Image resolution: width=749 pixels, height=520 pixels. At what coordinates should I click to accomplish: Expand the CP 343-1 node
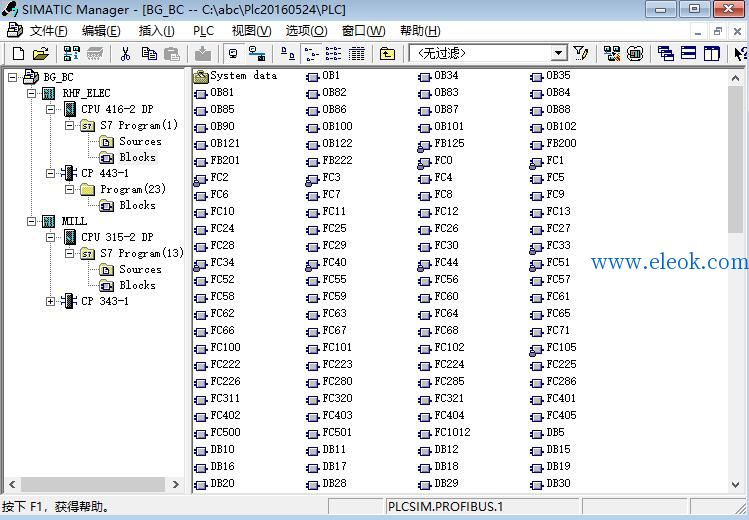(51, 301)
